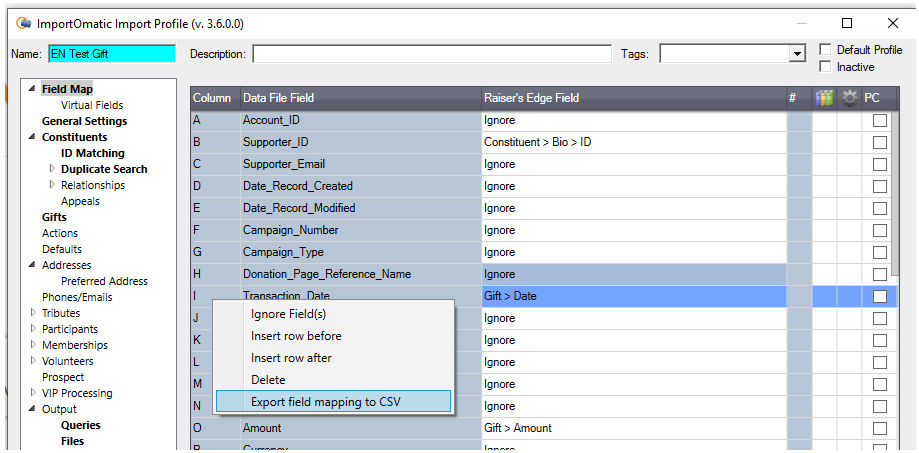Click the Donation_Page_Reference_Name cell
This screenshot has height=453, width=919.
(360, 274)
